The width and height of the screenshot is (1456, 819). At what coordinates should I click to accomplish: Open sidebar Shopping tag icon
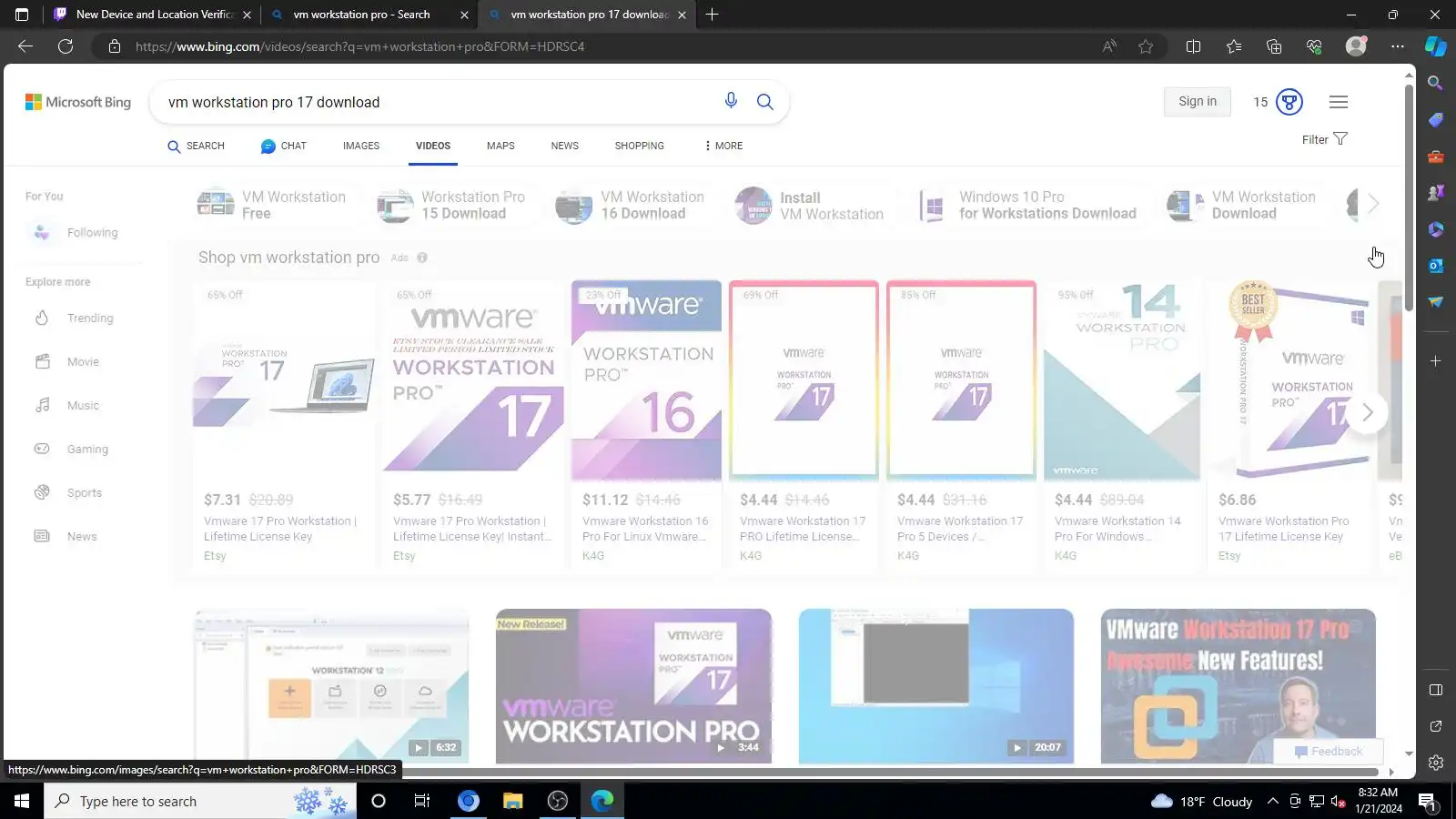(1435, 120)
